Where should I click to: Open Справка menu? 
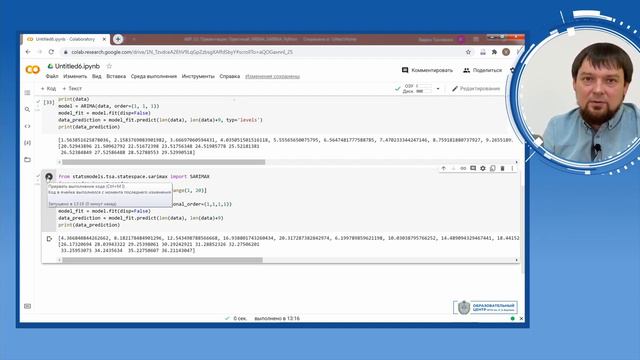click(229, 76)
